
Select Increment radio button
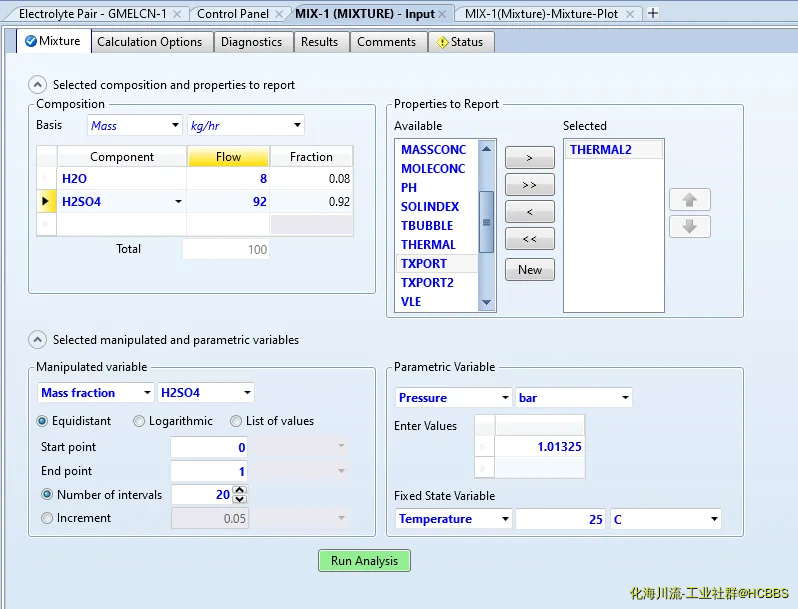[x=47, y=518]
